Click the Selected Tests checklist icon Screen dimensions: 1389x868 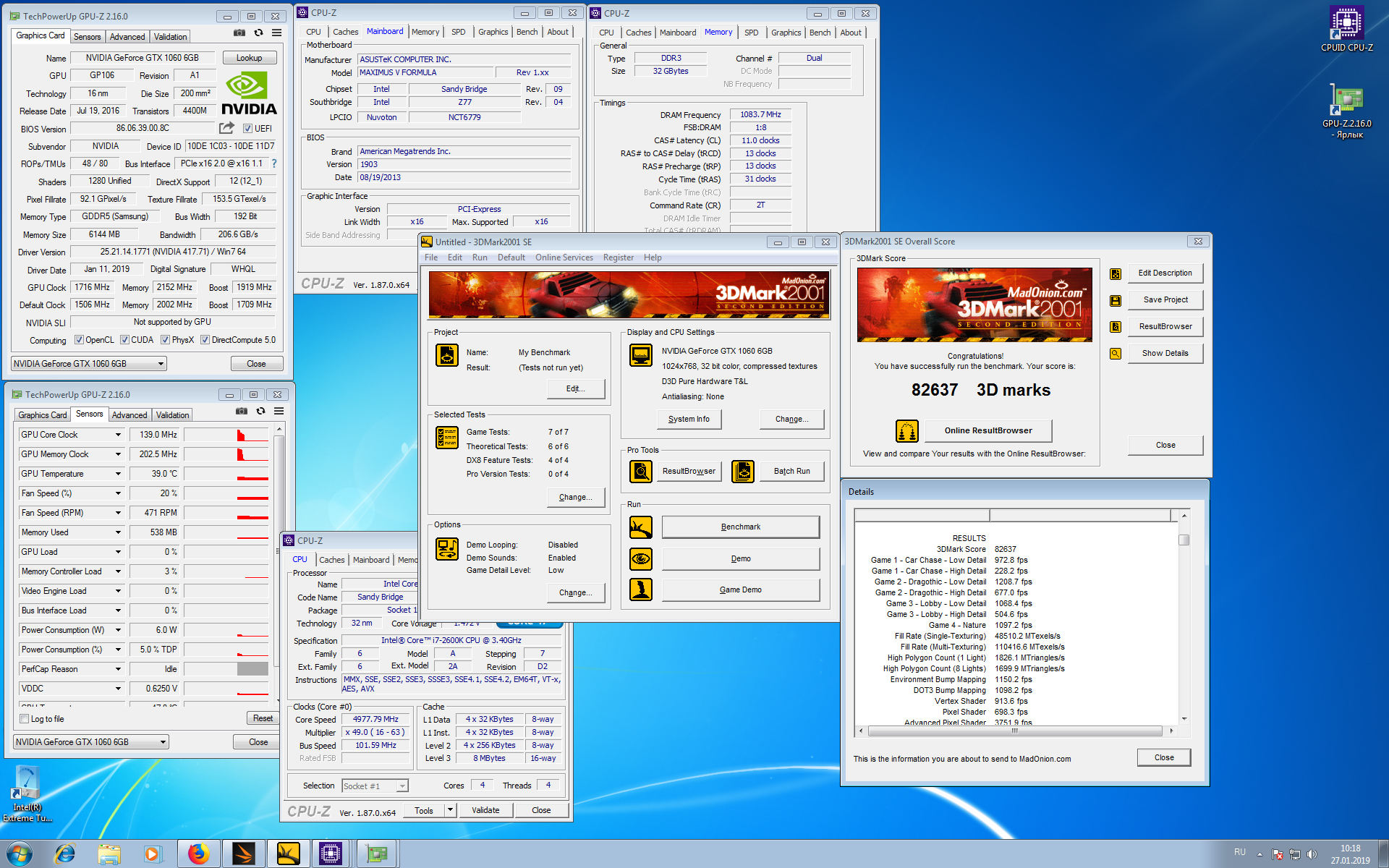pyautogui.click(x=447, y=438)
